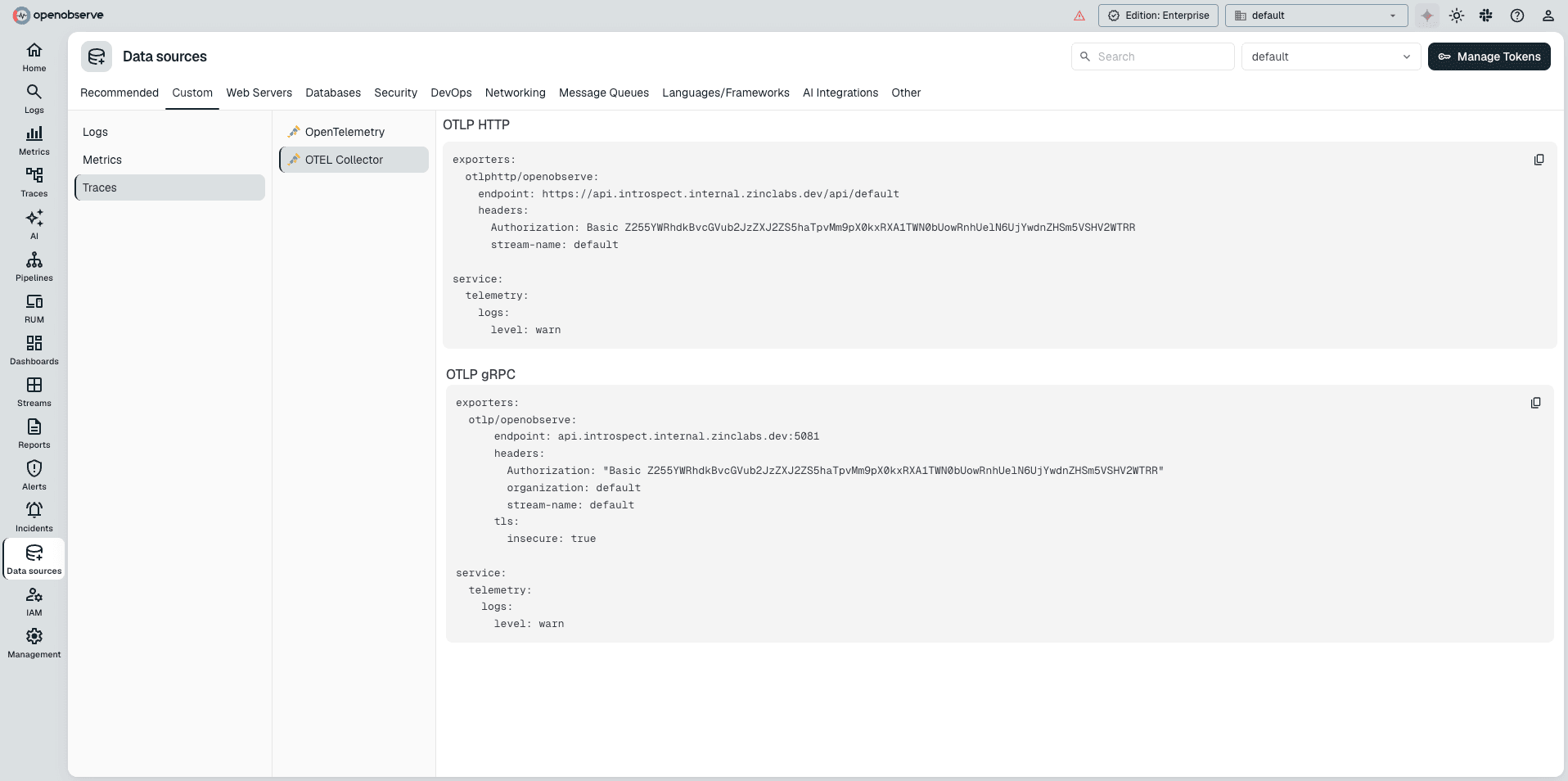1568x781 pixels.
Task: Click the red warning alert icon
Action: 1079,16
